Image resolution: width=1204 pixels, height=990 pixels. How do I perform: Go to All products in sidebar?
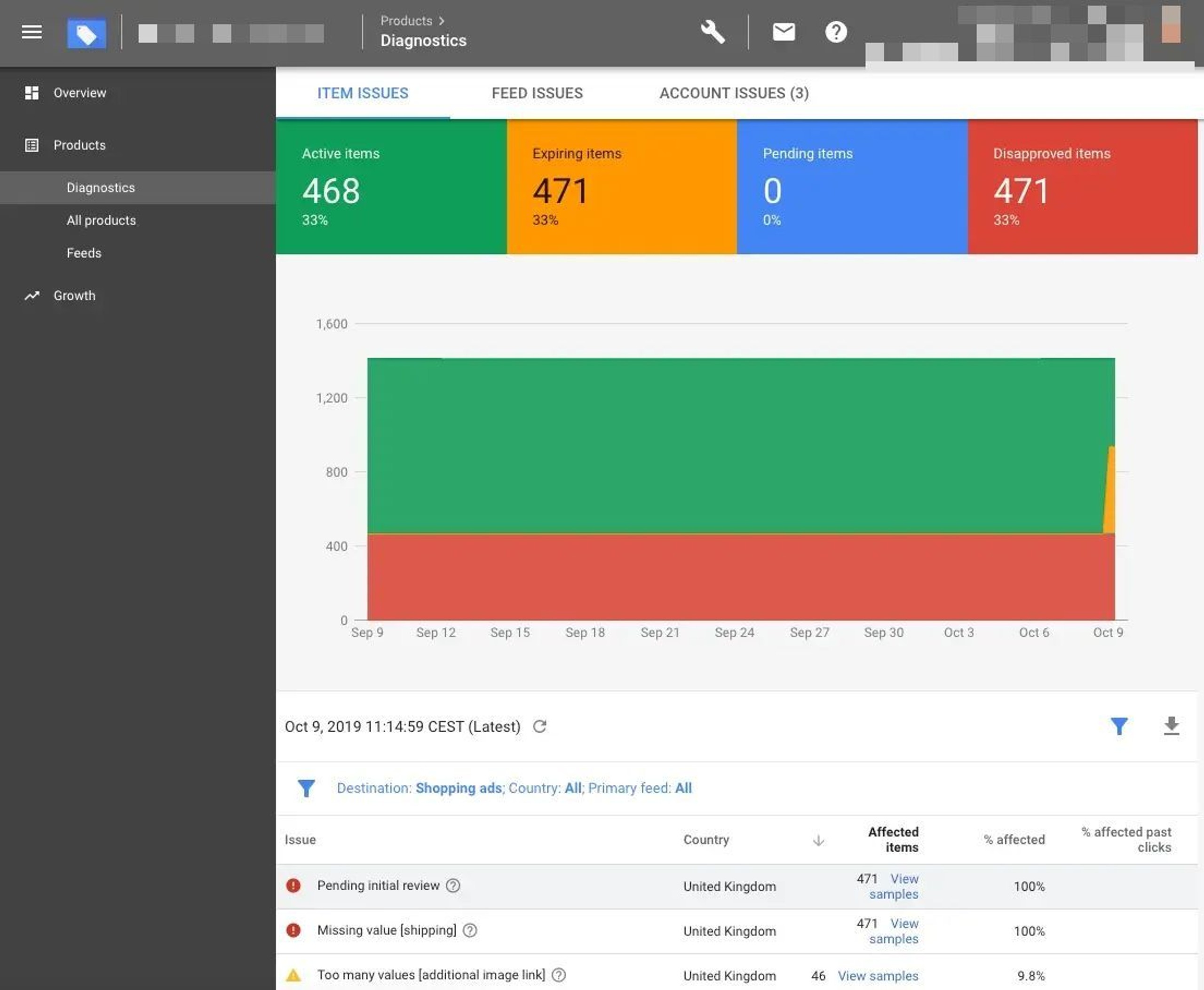[101, 220]
